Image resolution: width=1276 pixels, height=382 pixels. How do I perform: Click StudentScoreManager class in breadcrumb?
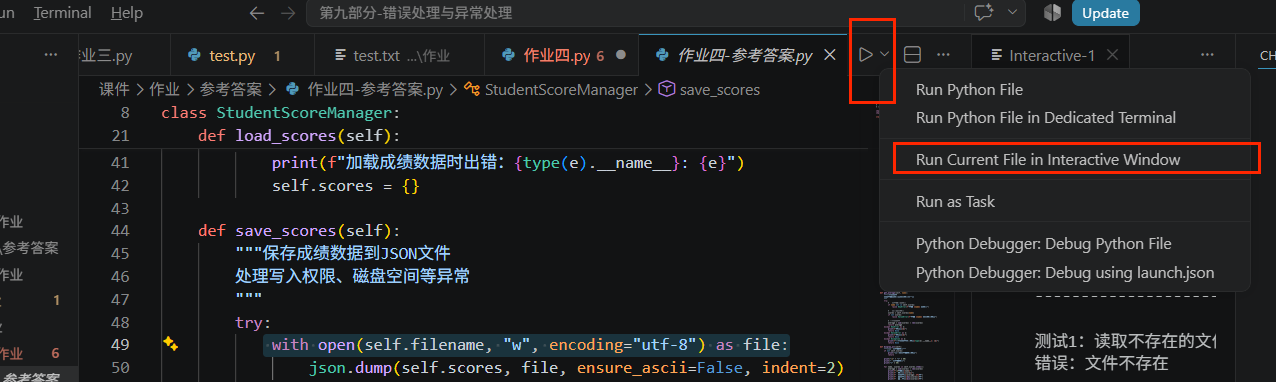click(561, 89)
